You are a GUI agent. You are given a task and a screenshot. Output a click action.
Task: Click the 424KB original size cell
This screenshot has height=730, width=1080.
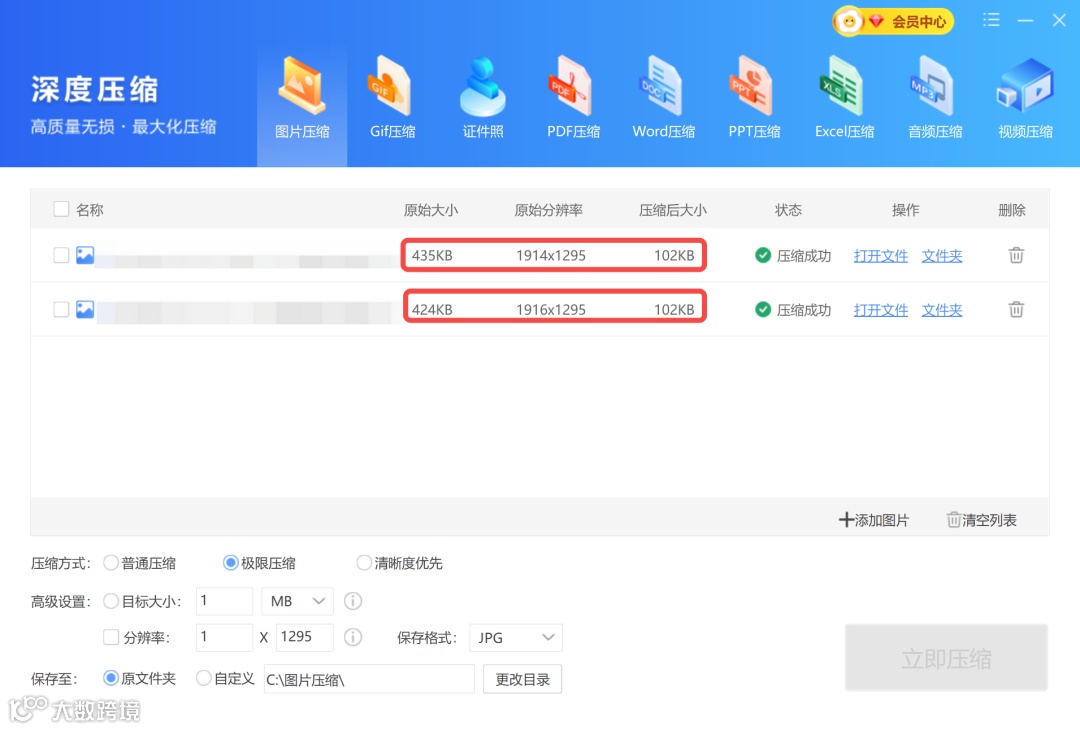tap(432, 310)
